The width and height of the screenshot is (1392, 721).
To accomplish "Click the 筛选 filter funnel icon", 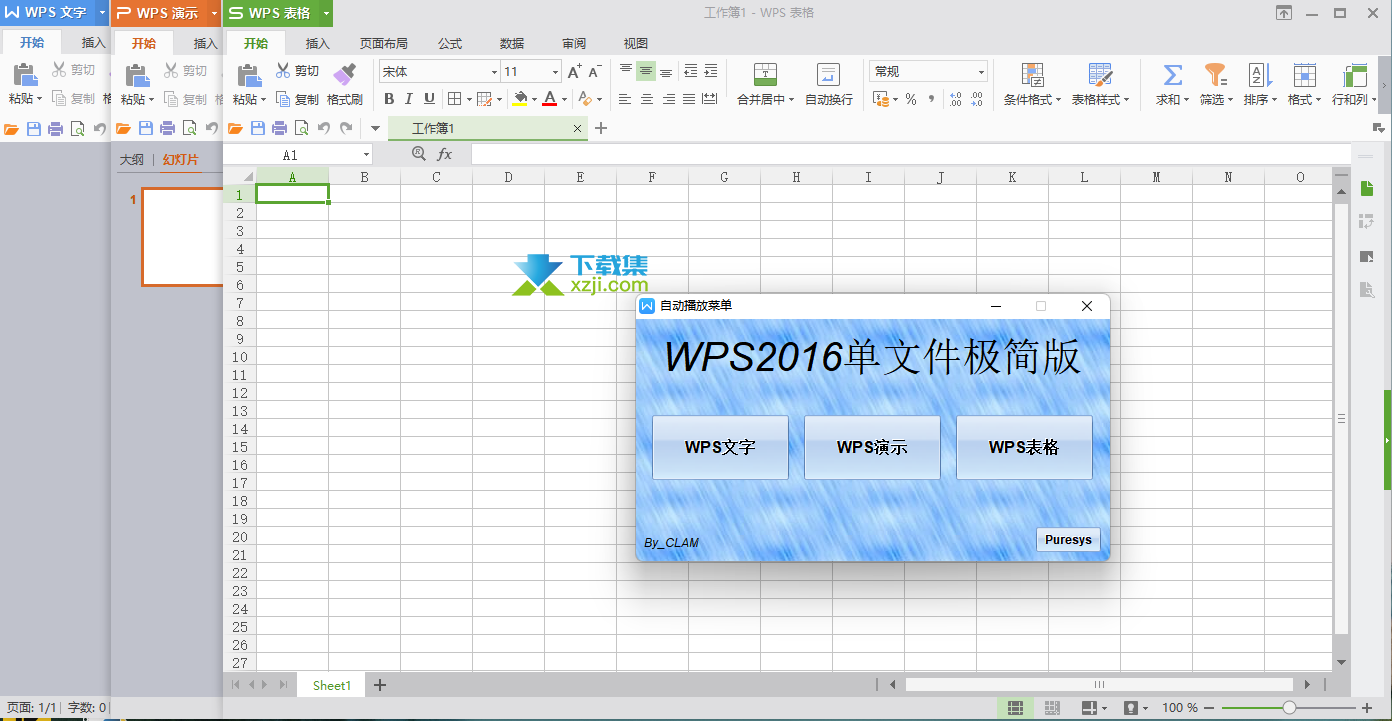I will 1215,75.
